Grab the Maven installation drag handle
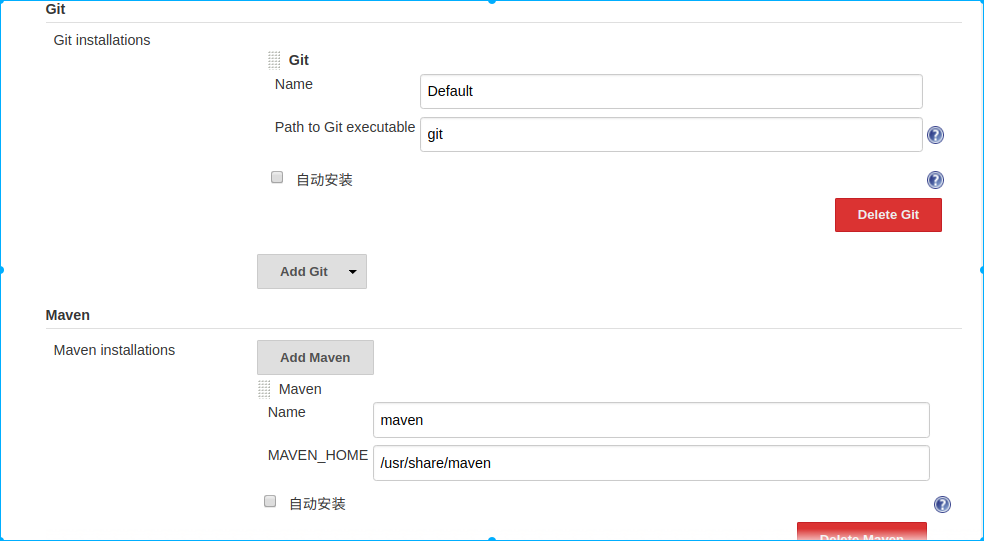The height and width of the screenshot is (541, 984). point(264,389)
